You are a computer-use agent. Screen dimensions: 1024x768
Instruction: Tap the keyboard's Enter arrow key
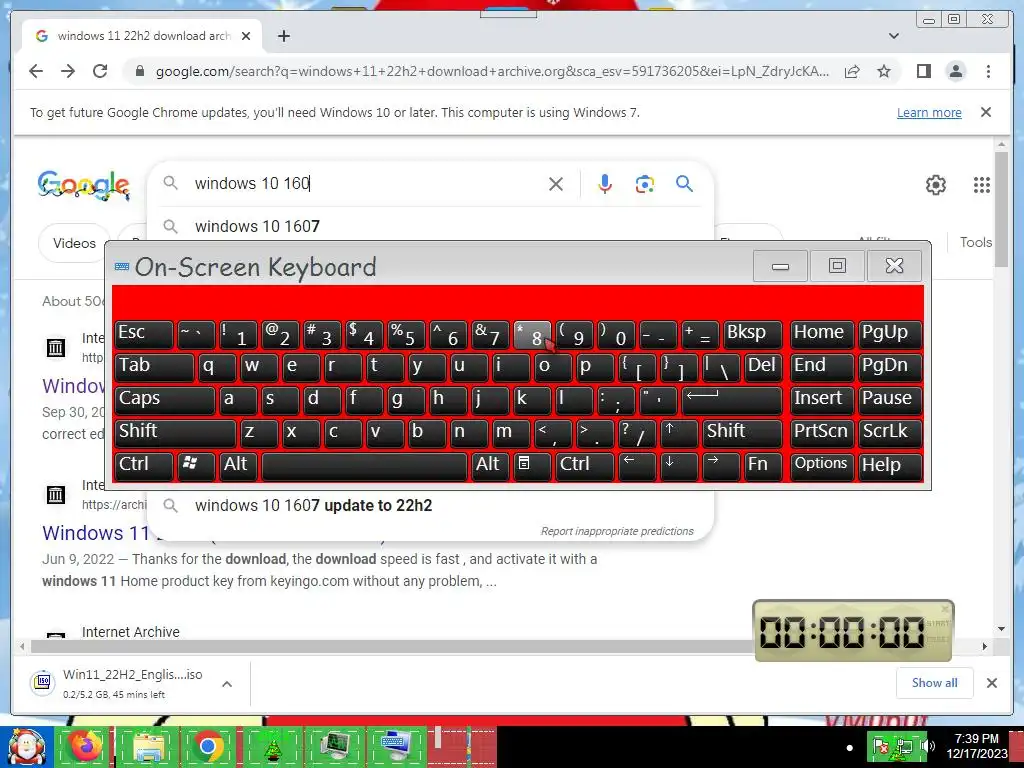point(731,400)
